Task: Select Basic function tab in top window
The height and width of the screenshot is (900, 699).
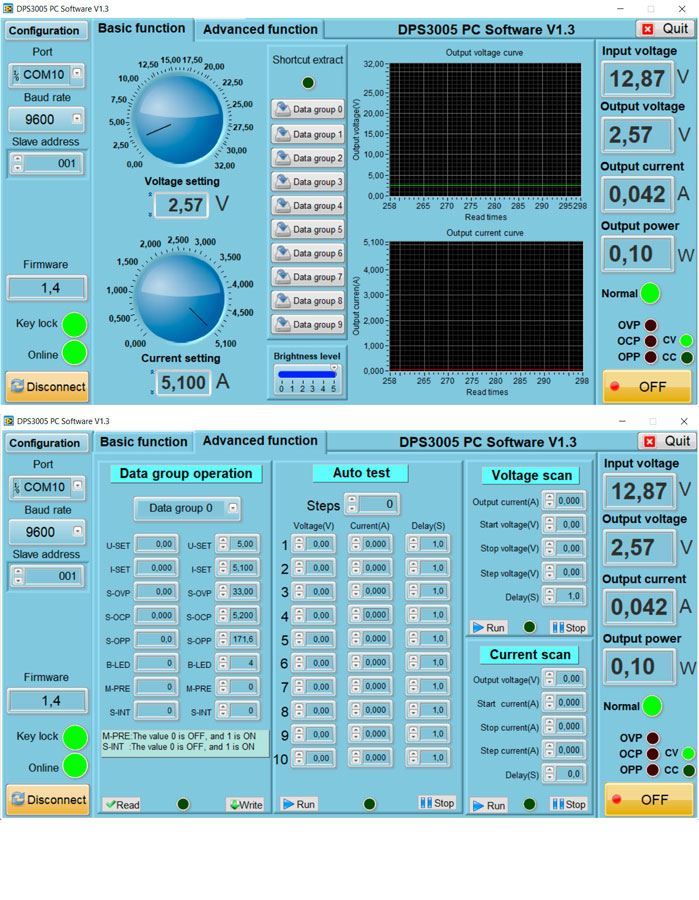Action: coord(141,28)
